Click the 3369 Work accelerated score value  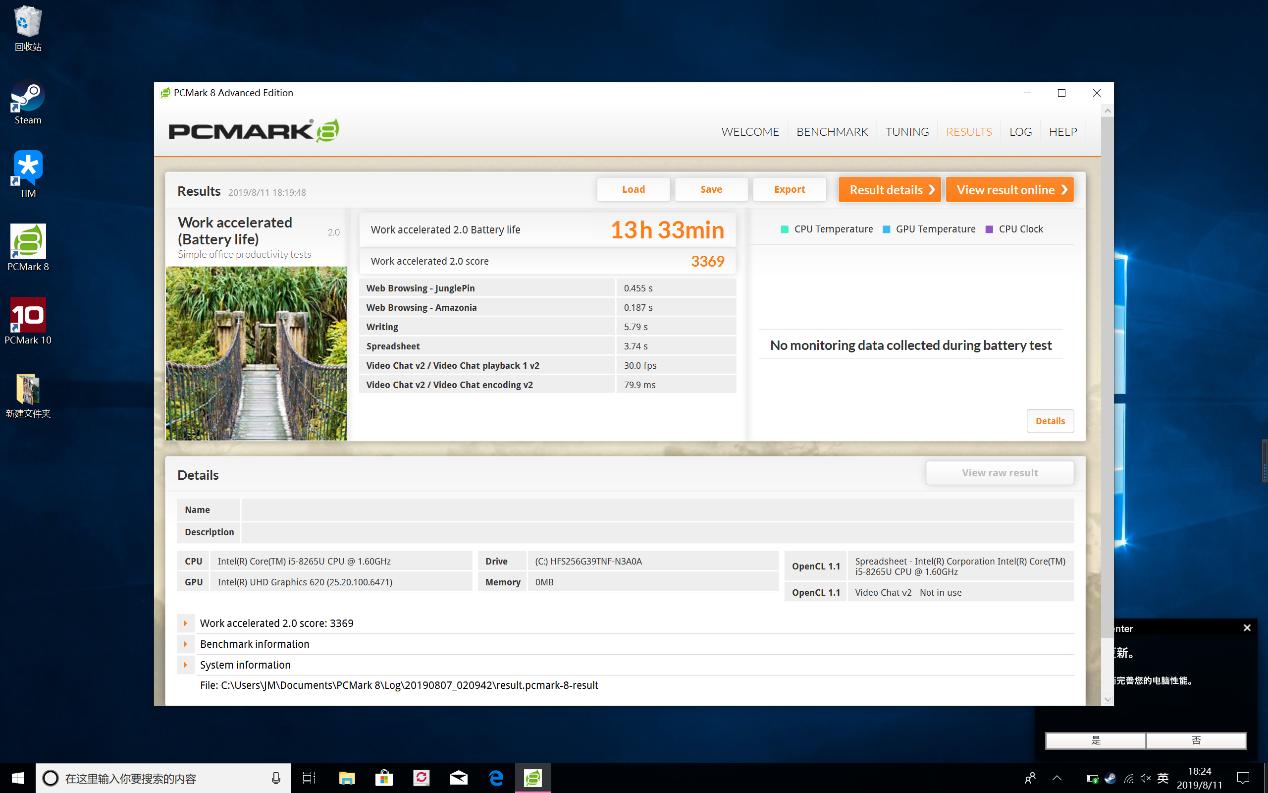(x=707, y=261)
